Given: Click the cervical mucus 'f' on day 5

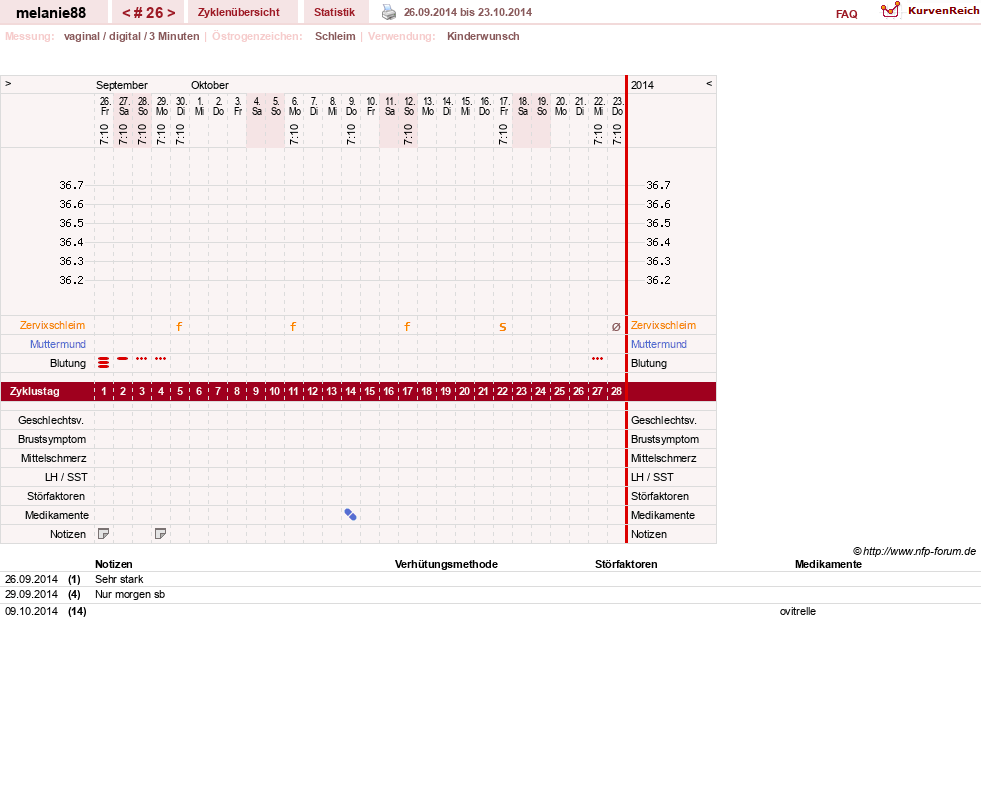Looking at the screenshot, I should (x=180, y=326).
